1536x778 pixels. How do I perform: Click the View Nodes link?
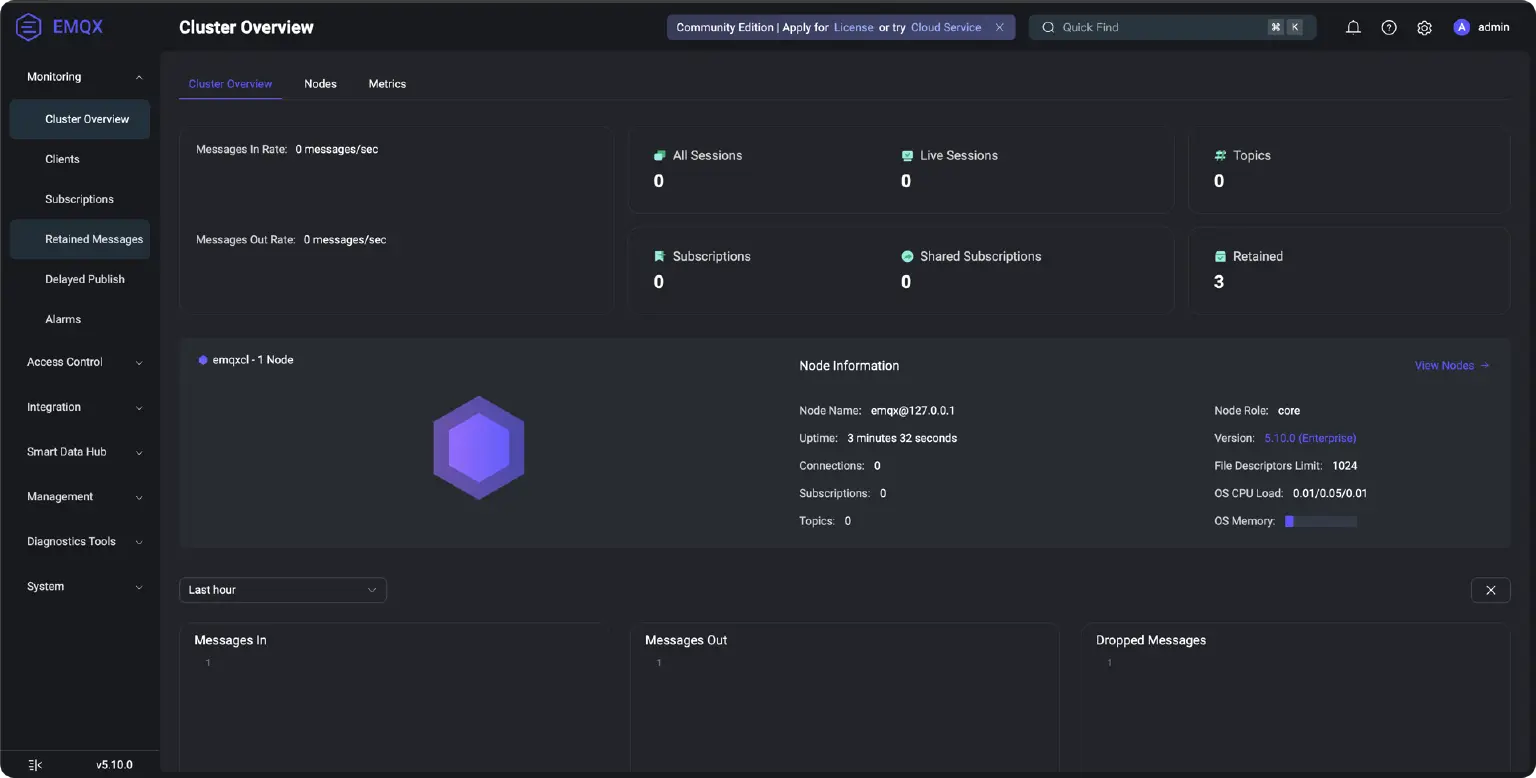[1451, 366]
